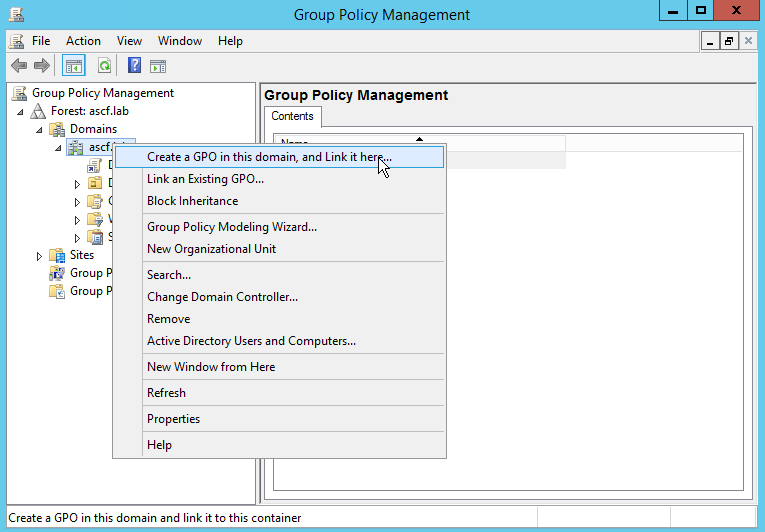765x532 pixels.
Task: Open Properties from context menu
Action: (x=280, y=419)
